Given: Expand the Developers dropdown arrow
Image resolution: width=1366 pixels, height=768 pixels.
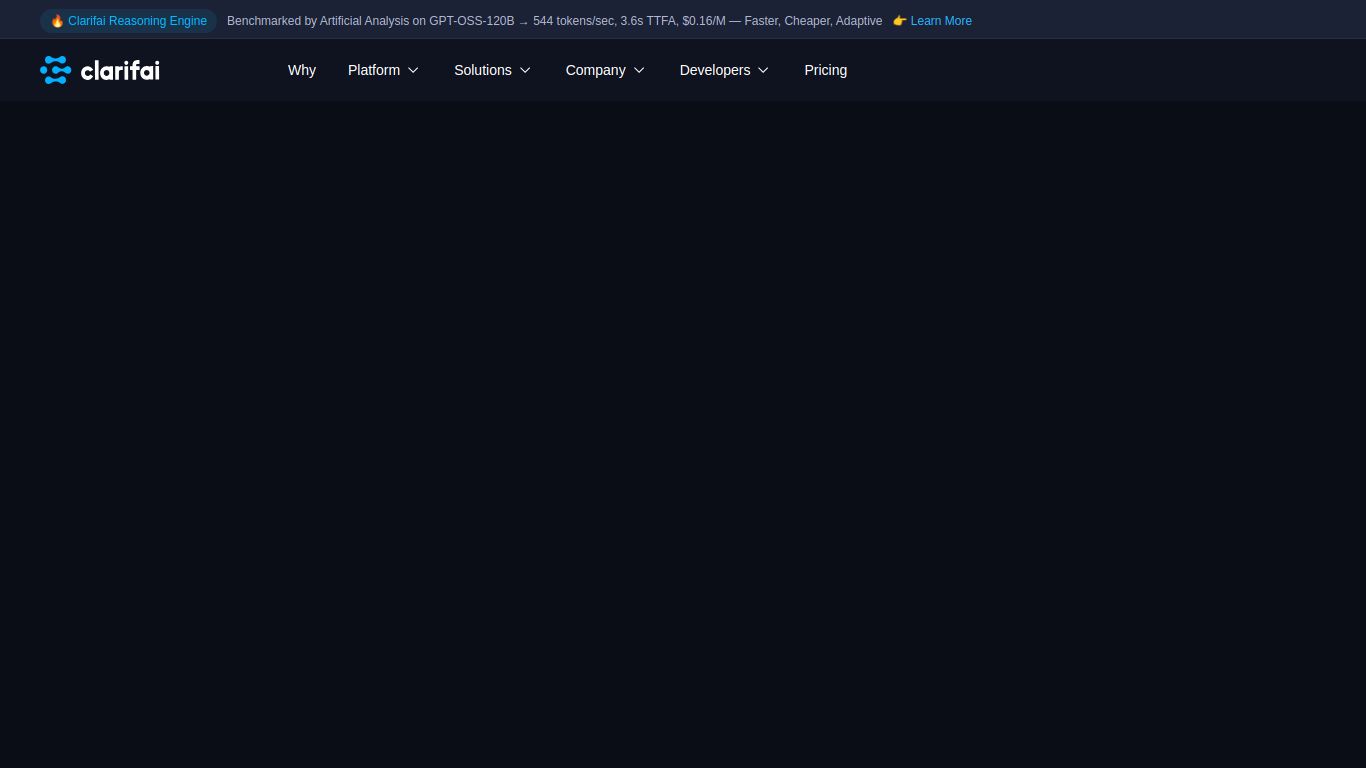Looking at the screenshot, I should tap(763, 71).
